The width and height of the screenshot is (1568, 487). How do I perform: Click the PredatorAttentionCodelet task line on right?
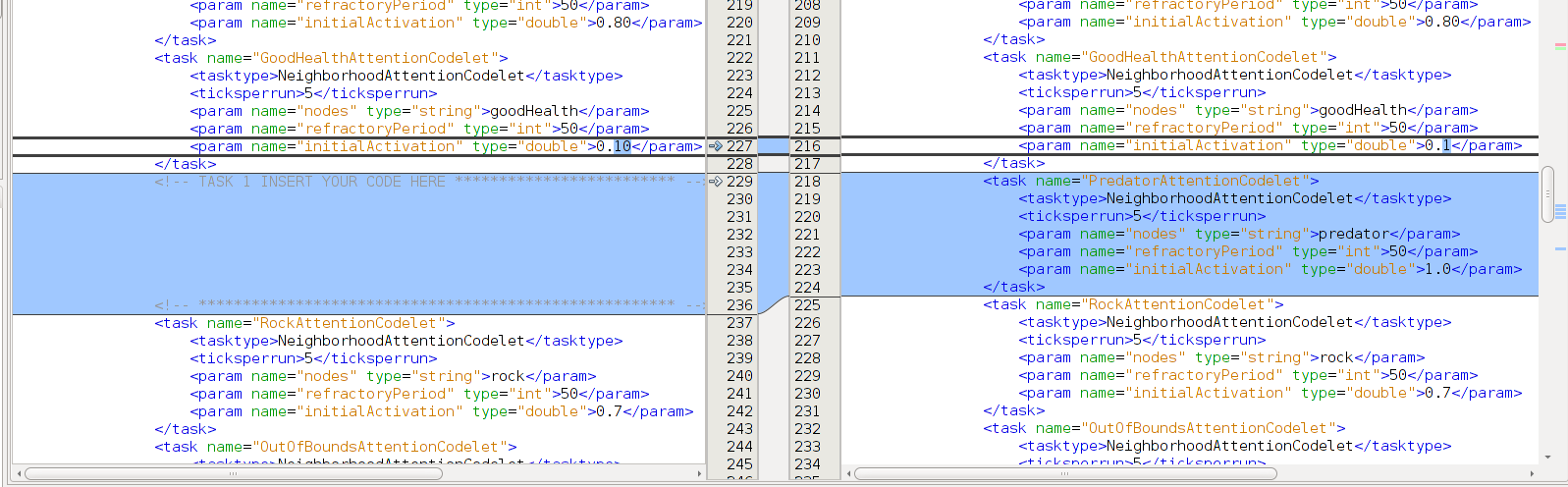1151,181
